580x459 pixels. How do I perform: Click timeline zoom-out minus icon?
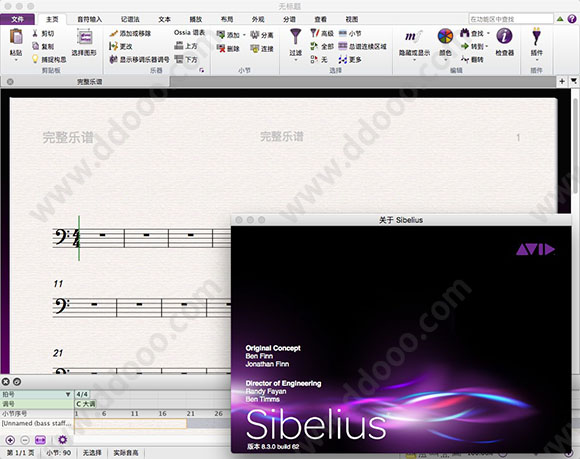pyautogui.click(x=25, y=440)
